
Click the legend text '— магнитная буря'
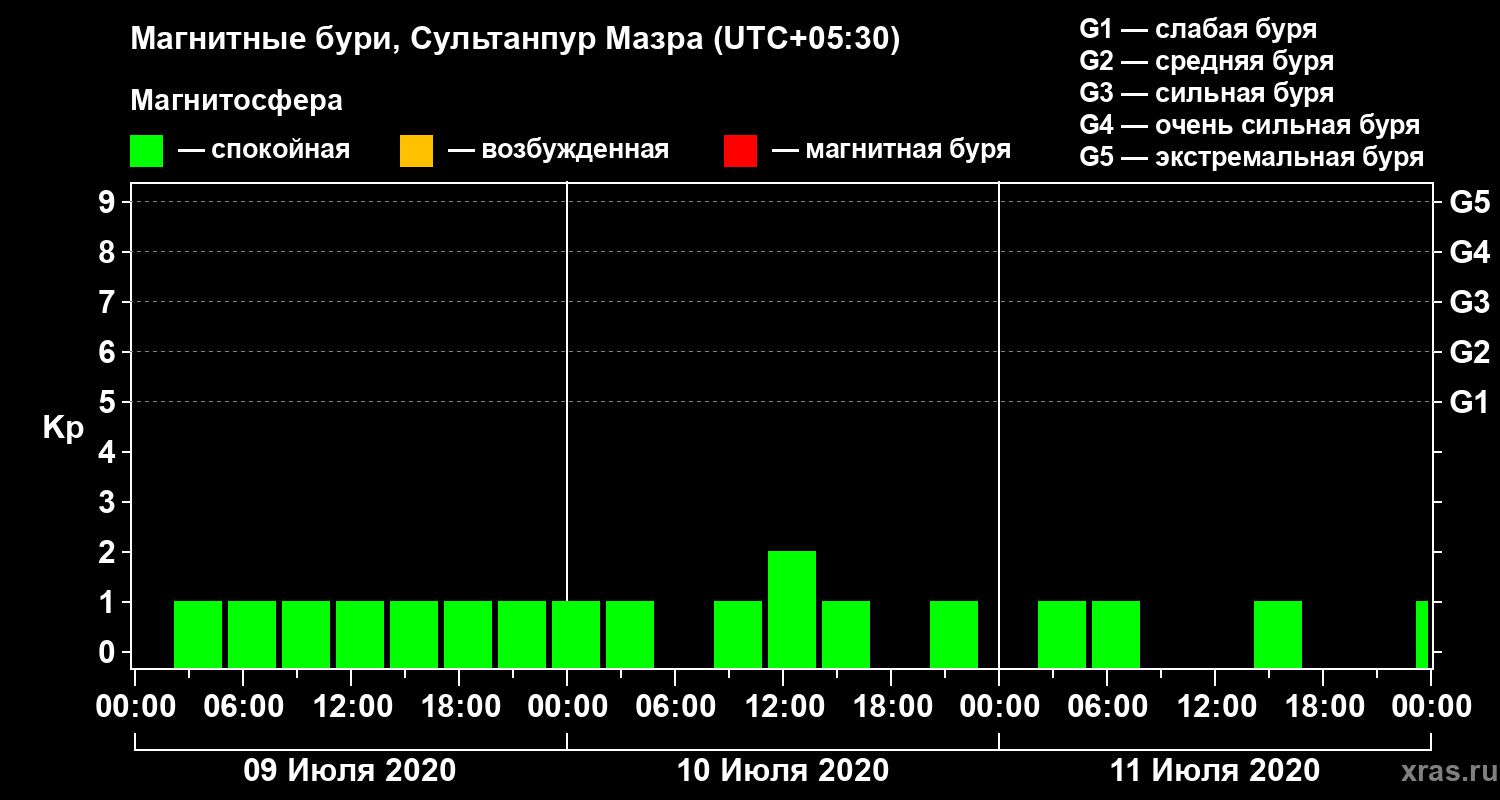(891, 150)
